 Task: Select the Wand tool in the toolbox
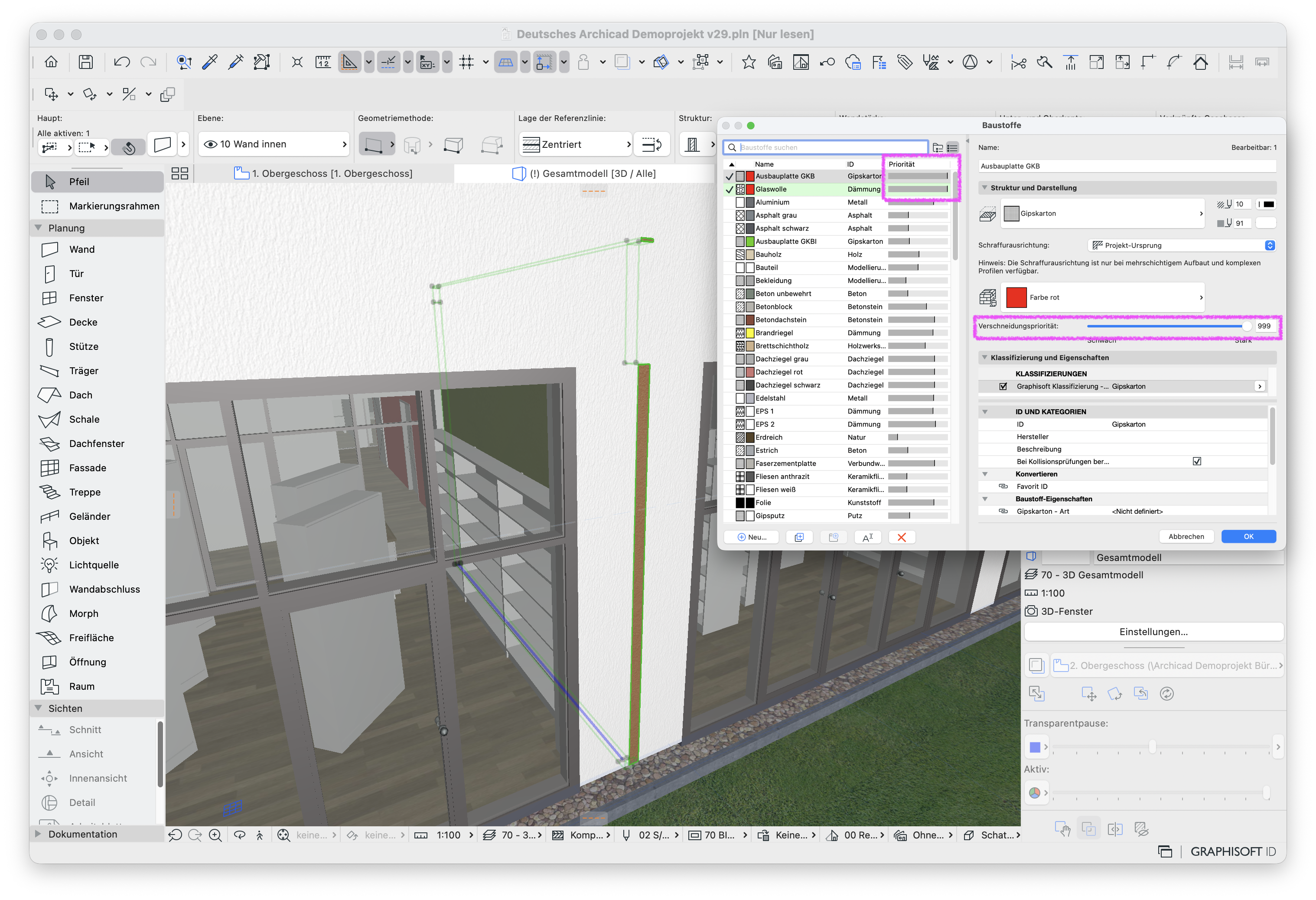98,249
